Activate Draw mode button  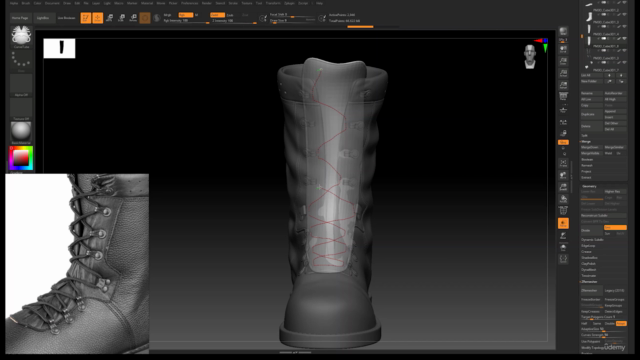98,18
